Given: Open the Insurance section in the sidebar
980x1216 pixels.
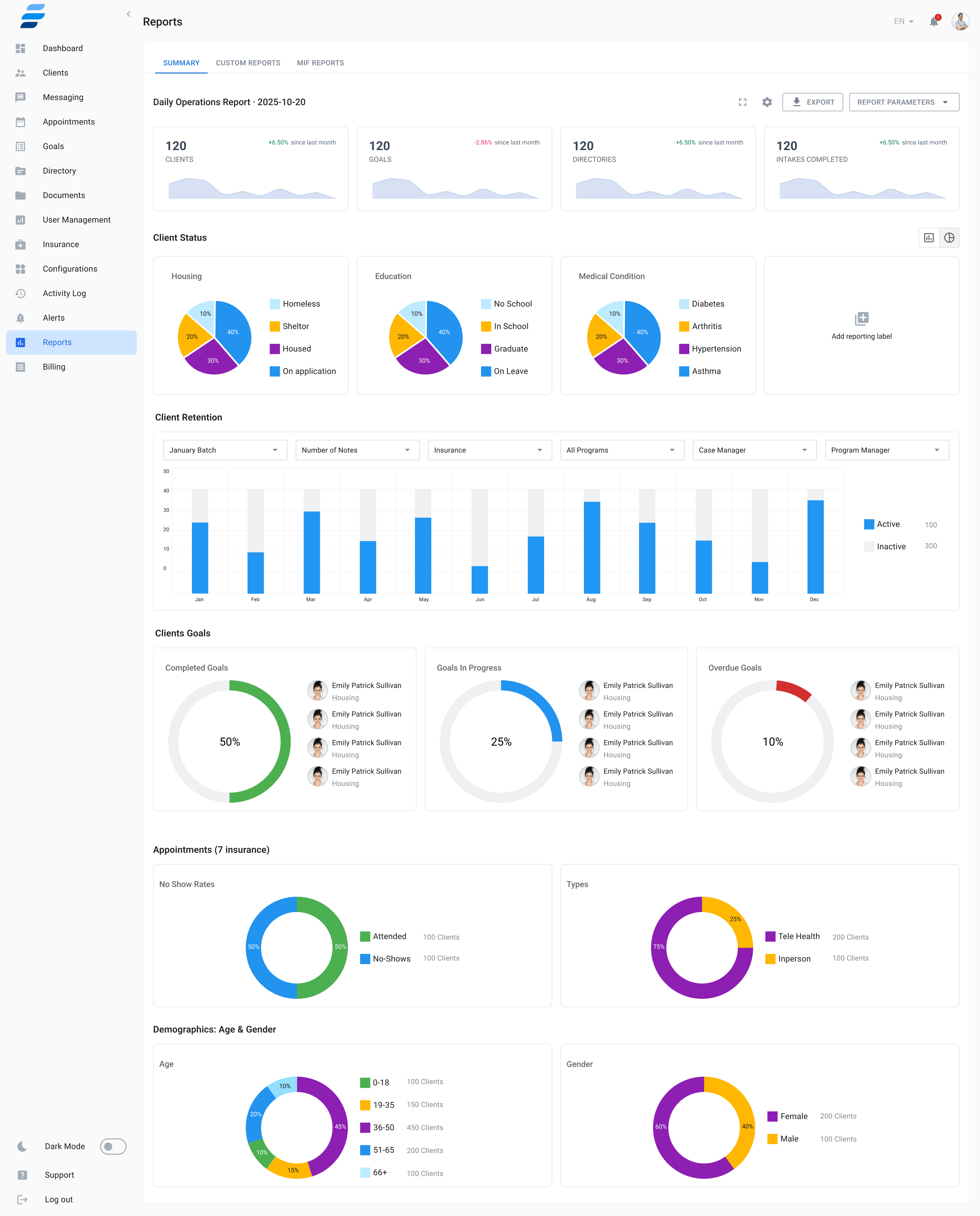Looking at the screenshot, I should tap(61, 244).
